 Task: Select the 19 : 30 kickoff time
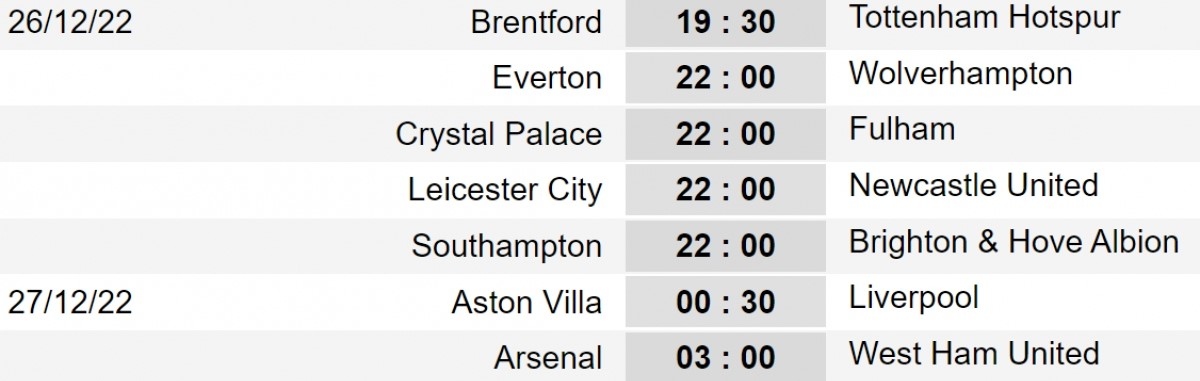[726, 21]
